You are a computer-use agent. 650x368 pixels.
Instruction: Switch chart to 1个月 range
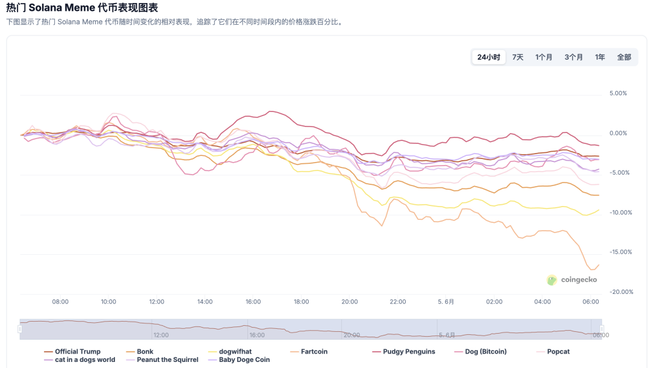543,57
